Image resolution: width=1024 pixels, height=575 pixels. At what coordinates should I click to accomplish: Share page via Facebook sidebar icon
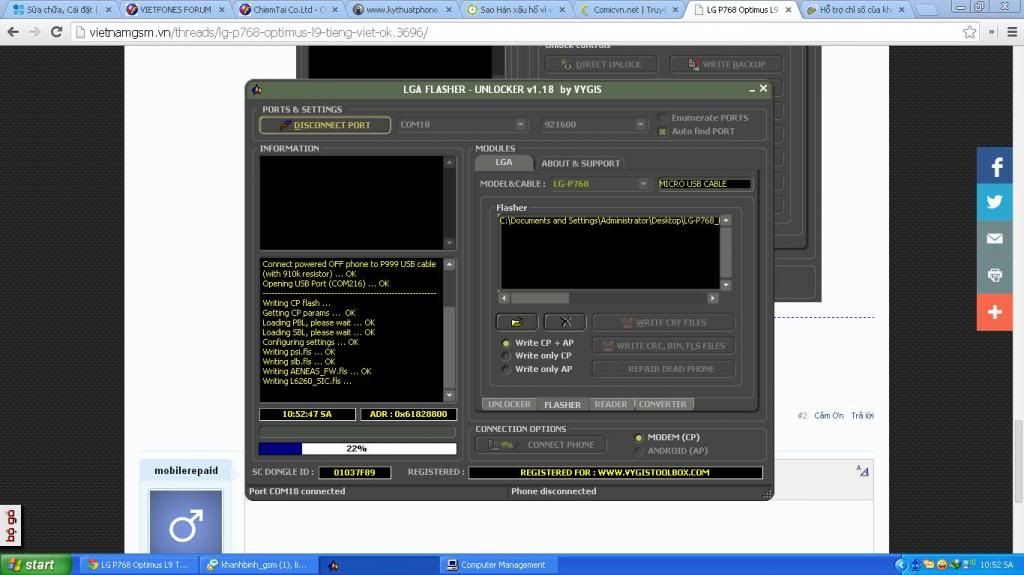[x=995, y=167]
